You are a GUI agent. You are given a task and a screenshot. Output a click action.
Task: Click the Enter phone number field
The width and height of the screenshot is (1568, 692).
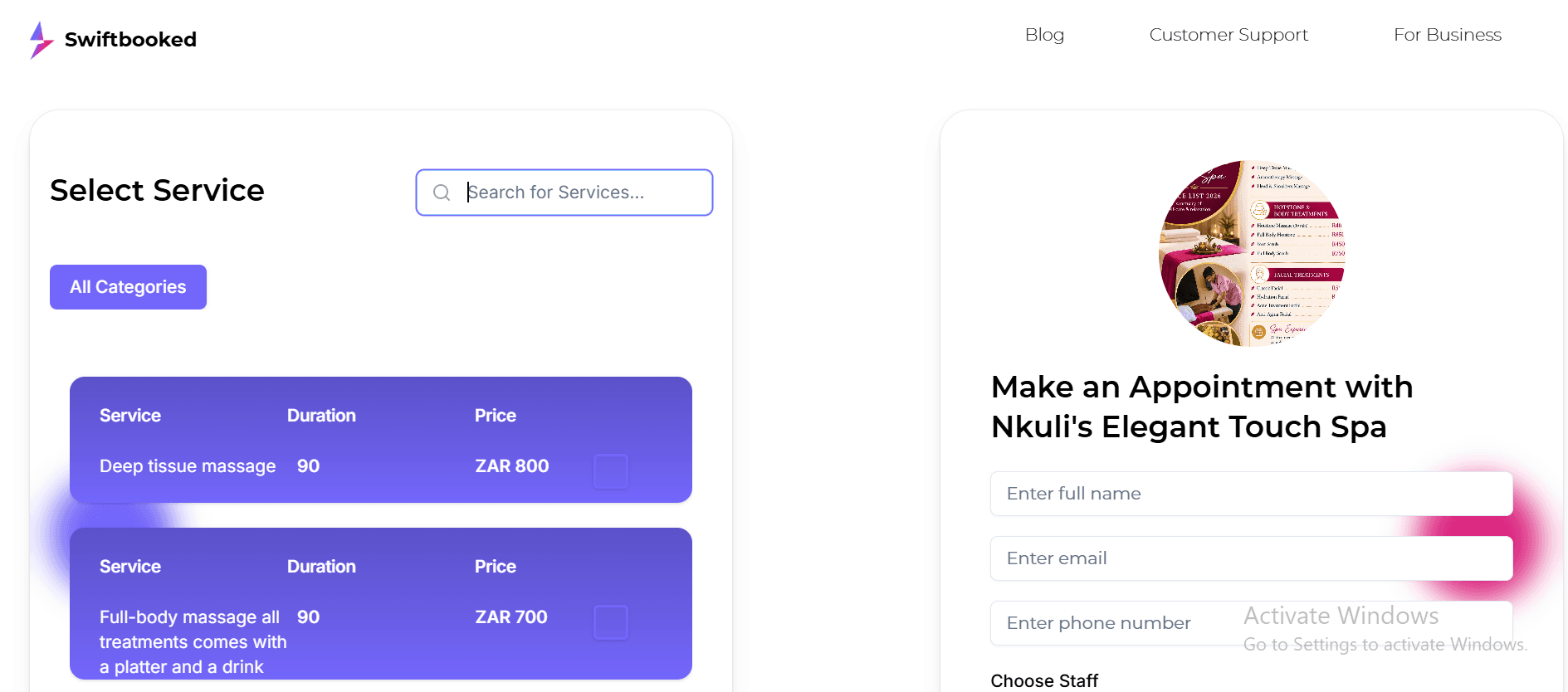1252,623
